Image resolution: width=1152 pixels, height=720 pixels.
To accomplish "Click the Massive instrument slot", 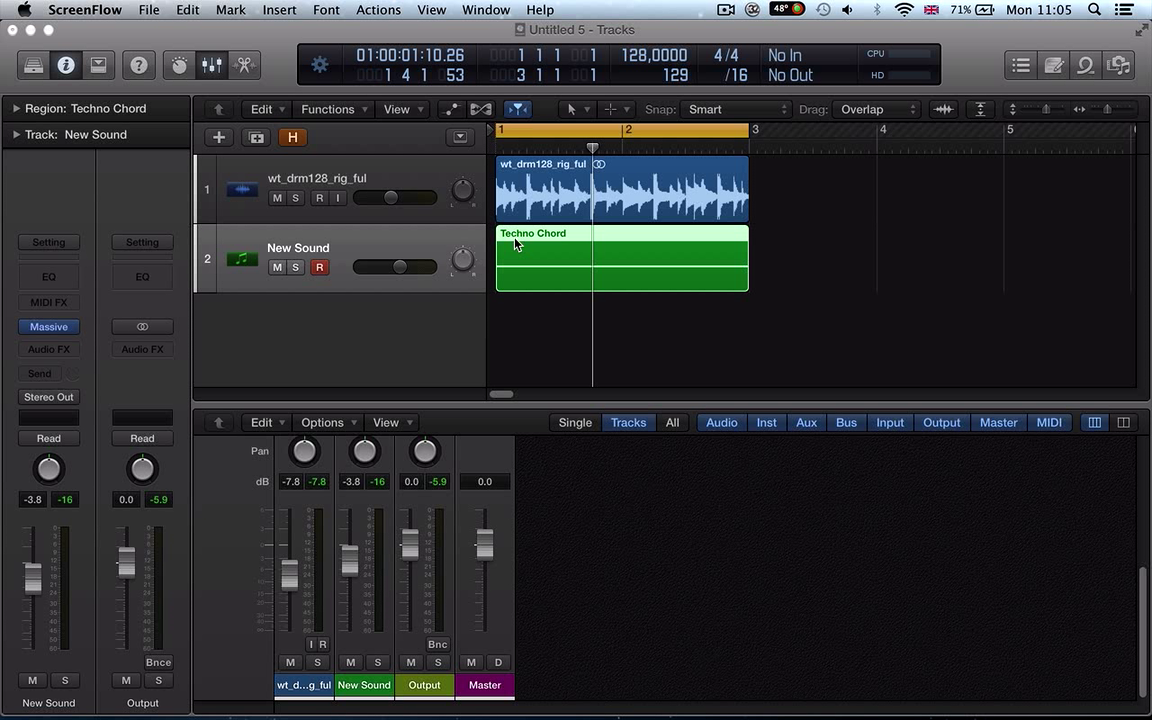I will (x=48, y=326).
